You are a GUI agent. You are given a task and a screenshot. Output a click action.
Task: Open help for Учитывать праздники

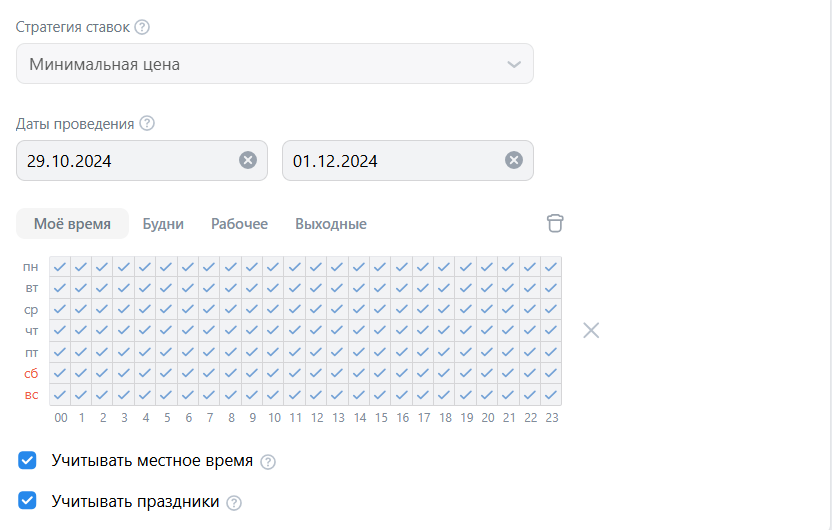(234, 503)
